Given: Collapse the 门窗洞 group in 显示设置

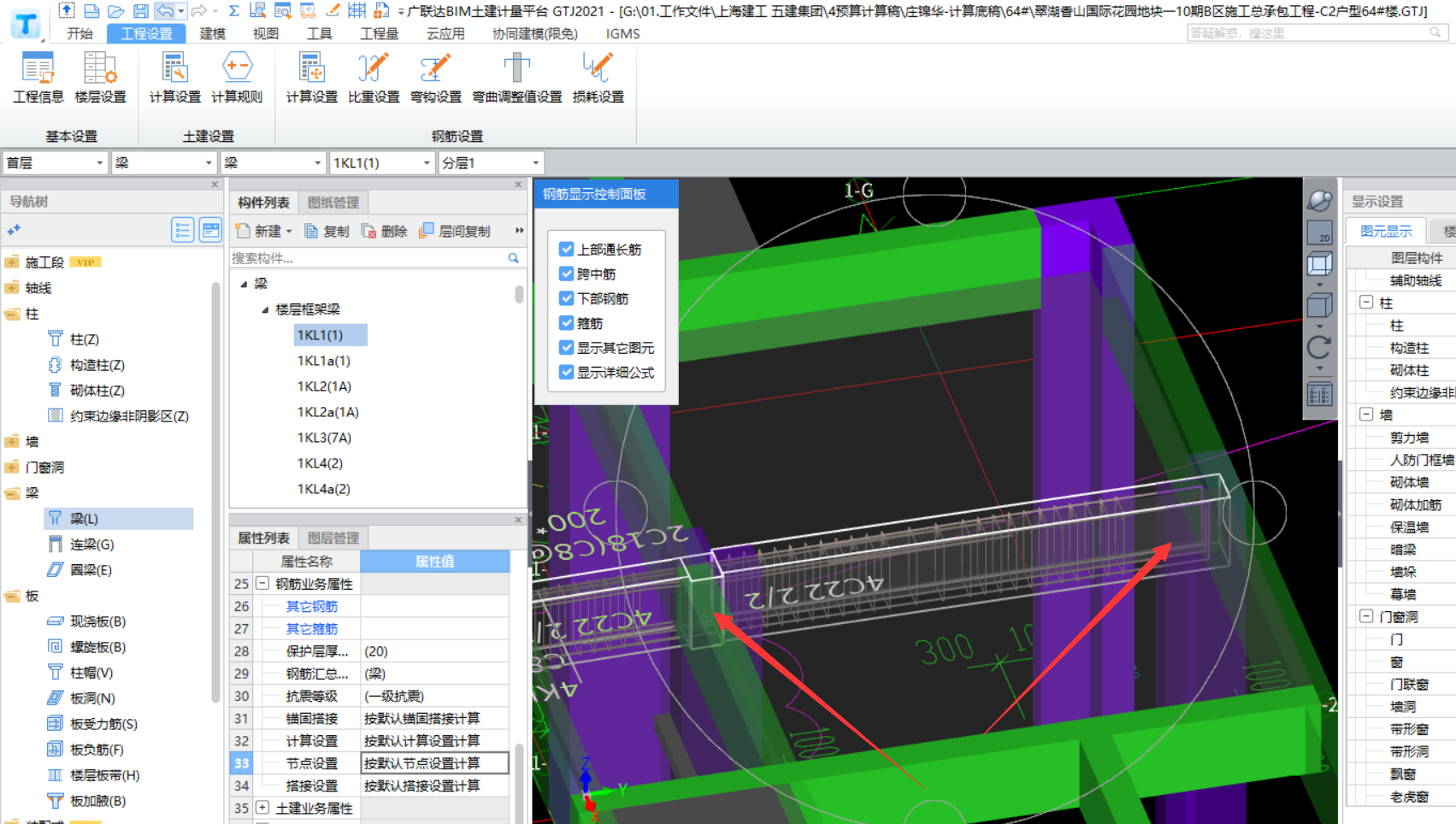Looking at the screenshot, I should click(1366, 616).
